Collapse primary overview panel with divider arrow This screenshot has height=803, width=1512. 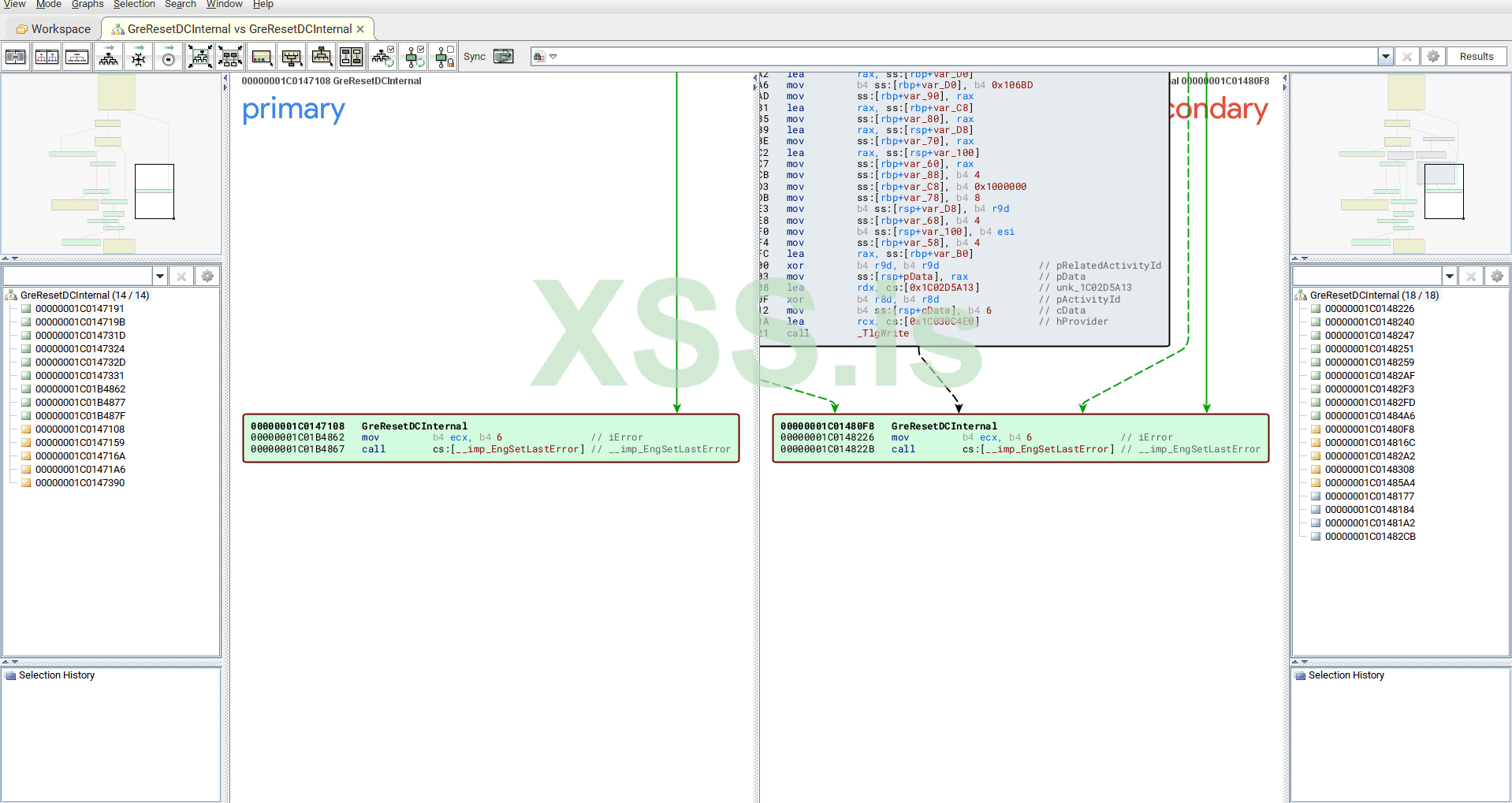(6, 258)
